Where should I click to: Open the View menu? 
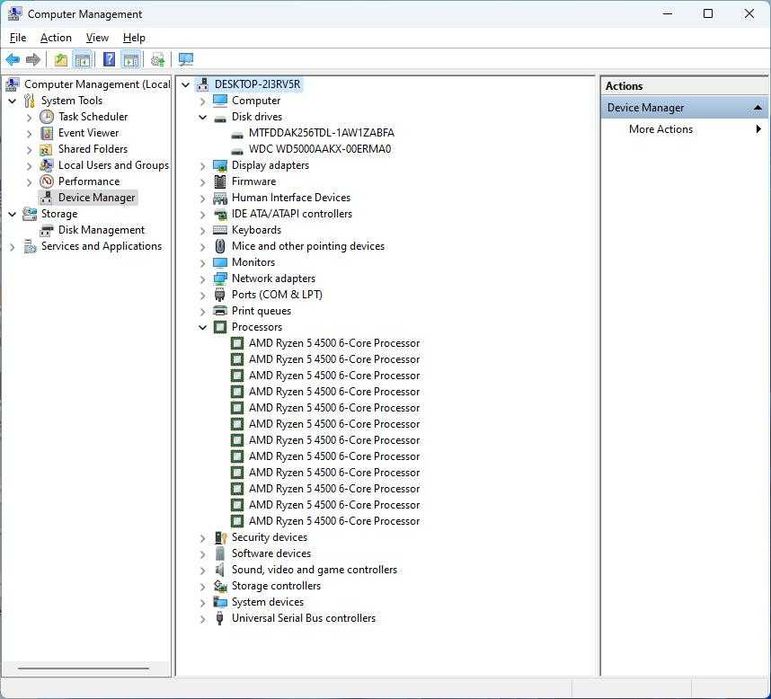(97, 38)
